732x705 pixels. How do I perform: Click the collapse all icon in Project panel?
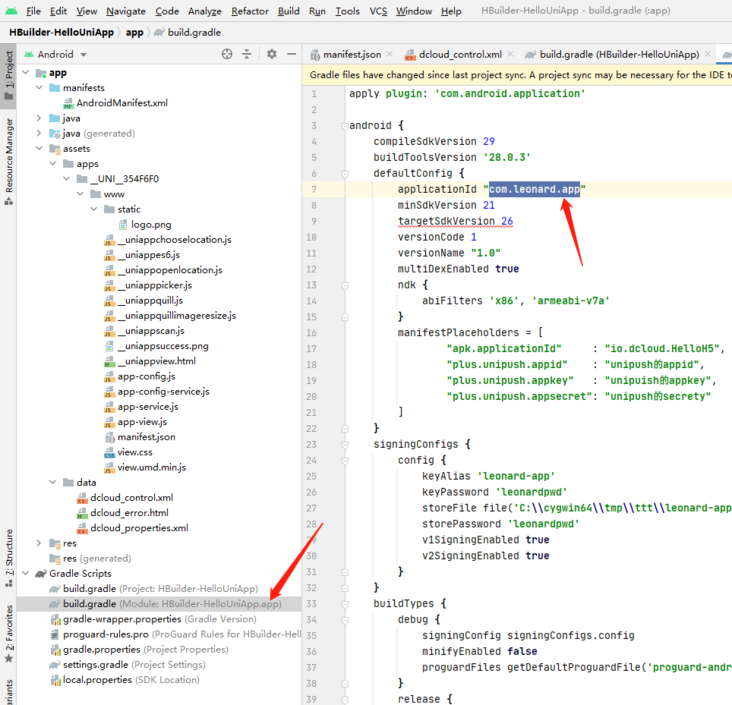click(x=247, y=54)
